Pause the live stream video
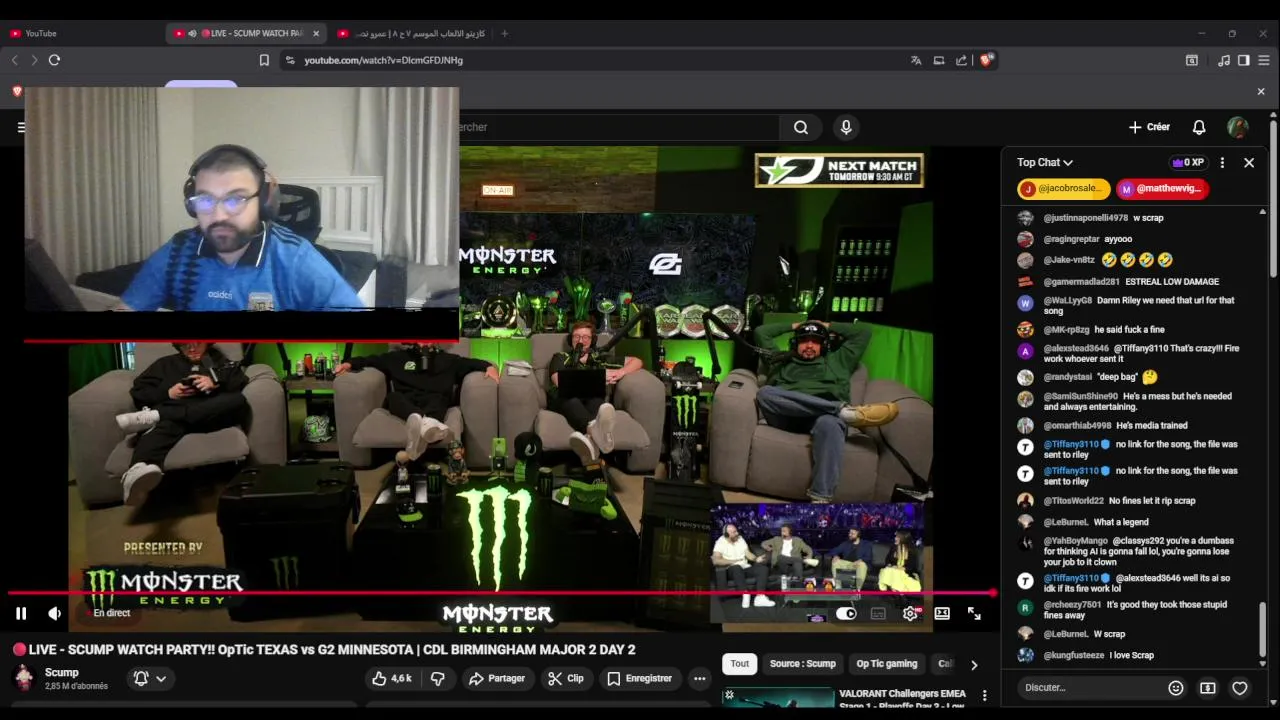 [21, 613]
